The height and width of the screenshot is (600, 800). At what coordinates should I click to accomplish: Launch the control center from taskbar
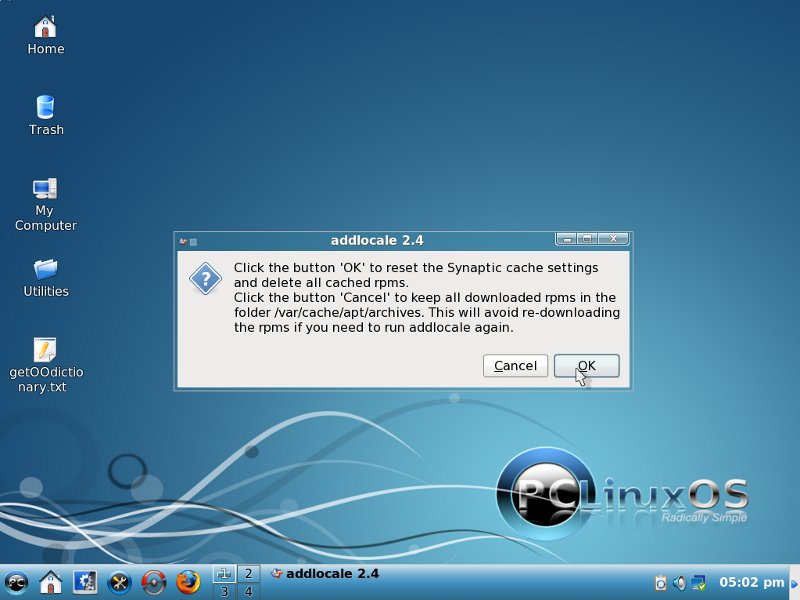(85, 582)
